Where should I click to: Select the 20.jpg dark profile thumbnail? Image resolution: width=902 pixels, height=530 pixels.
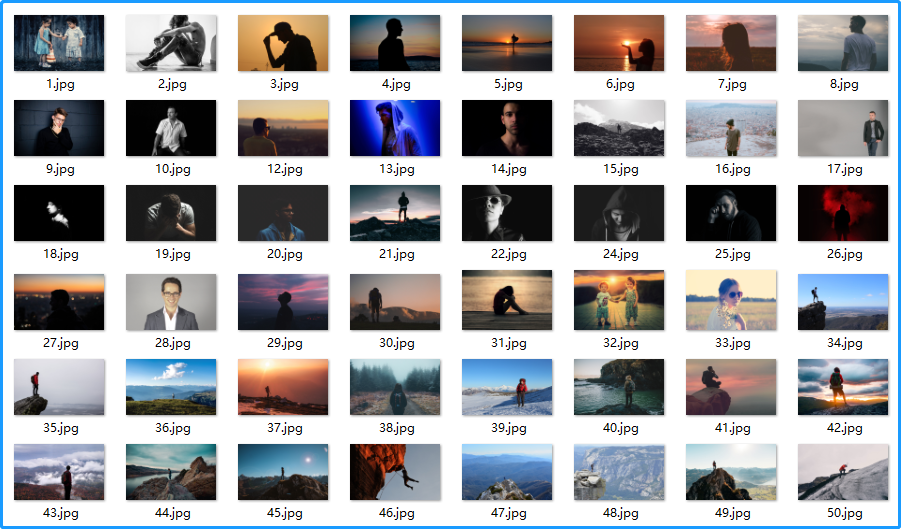point(283,213)
